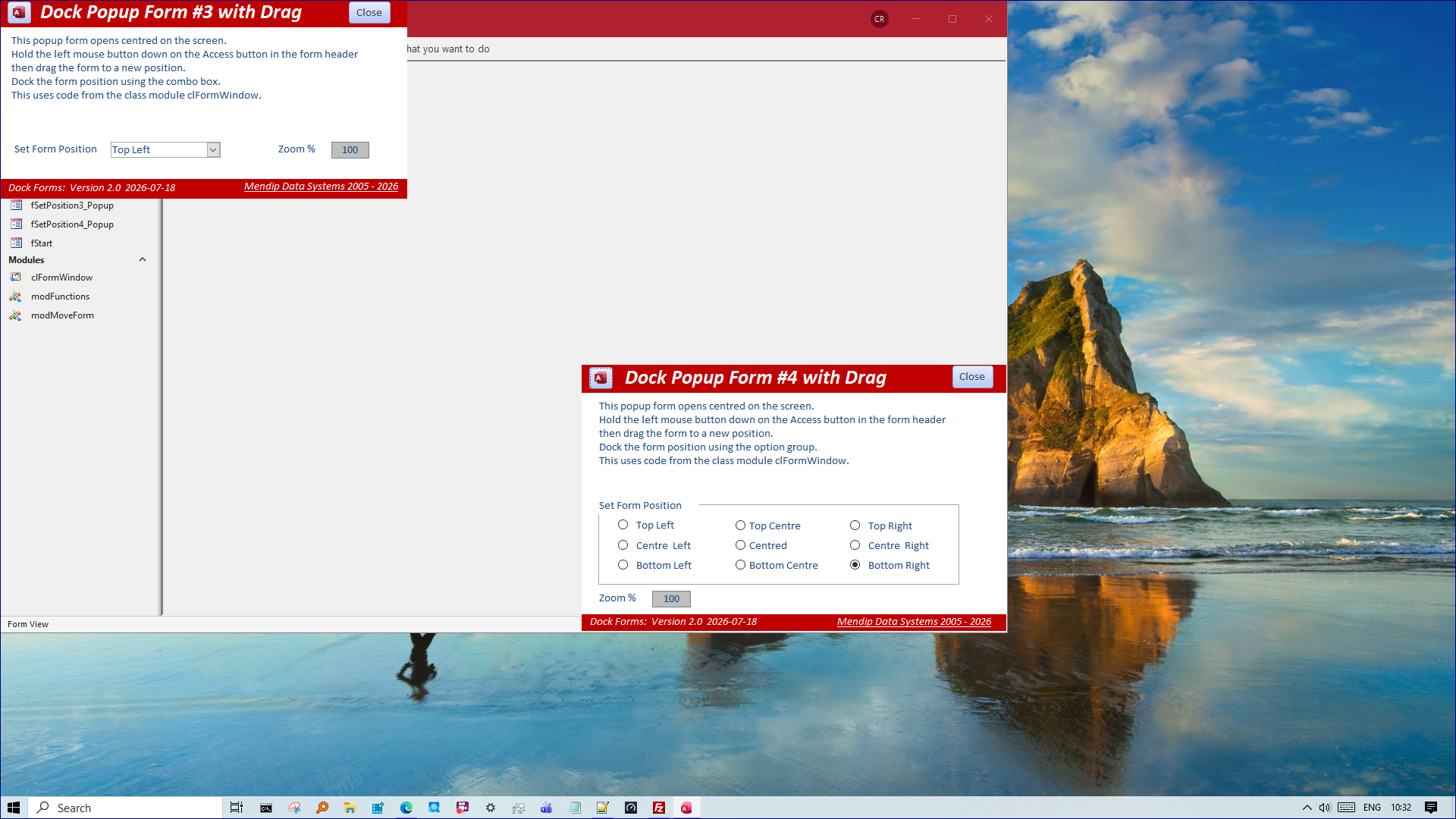Image resolution: width=1456 pixels, height=819 pixels.
Task: Select the Top Right radio option
Action: pyautogui.click(x=855, y=526)
